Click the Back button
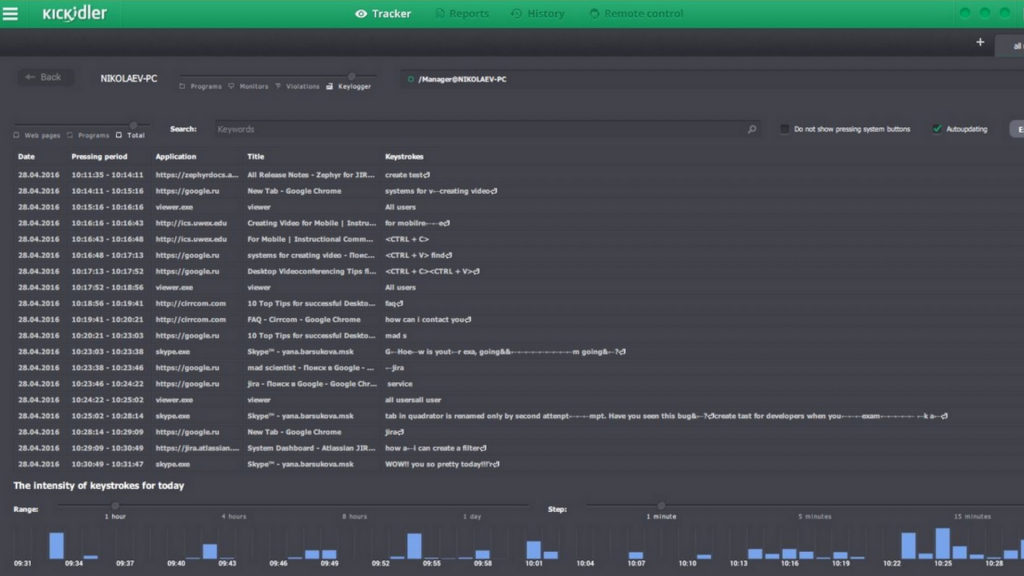 [x=44, y=77]
